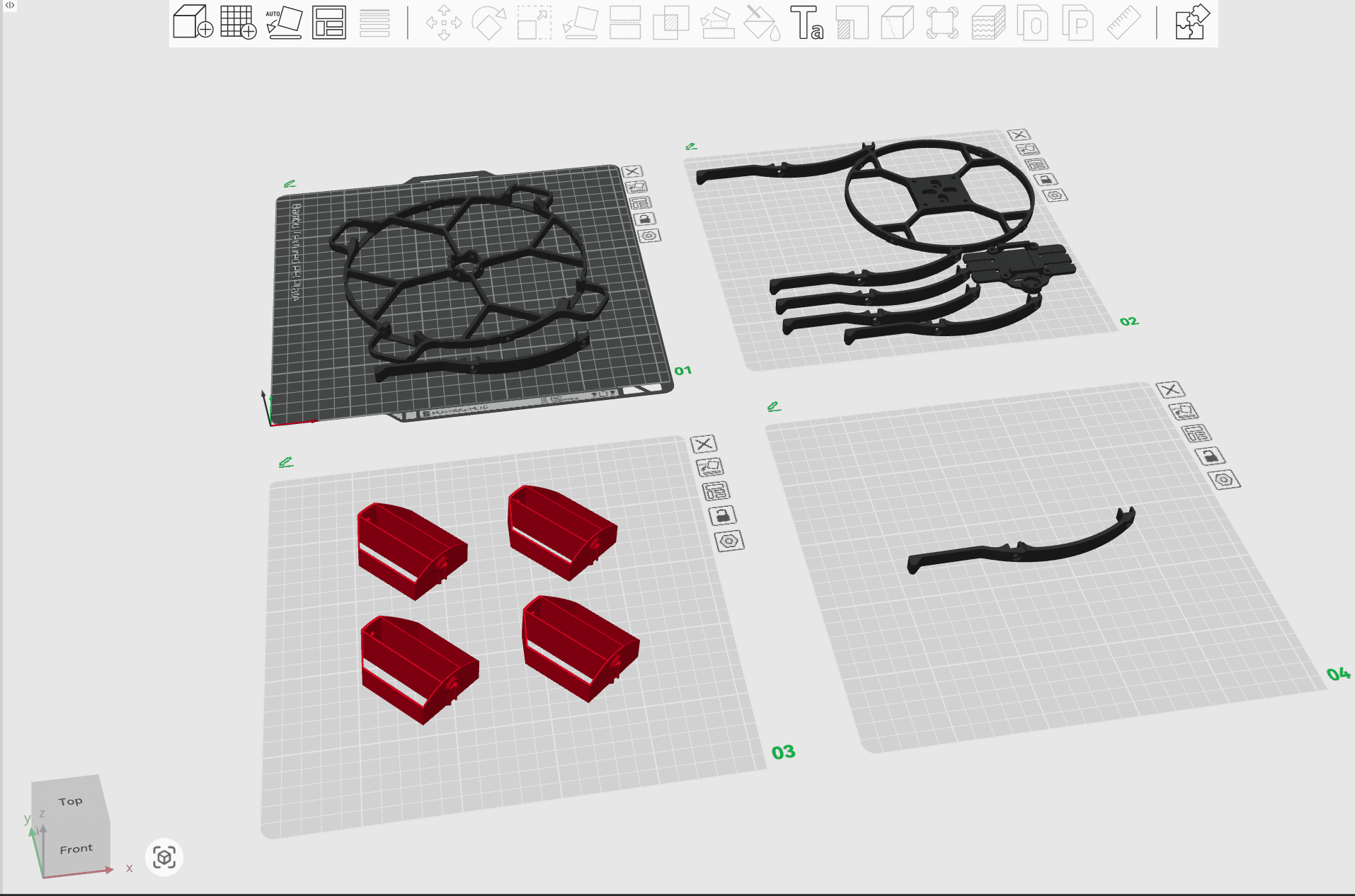This screenshot has width=1355, height=896.
Task: Run Auto orient from the top toolbar
Action: 284,22
